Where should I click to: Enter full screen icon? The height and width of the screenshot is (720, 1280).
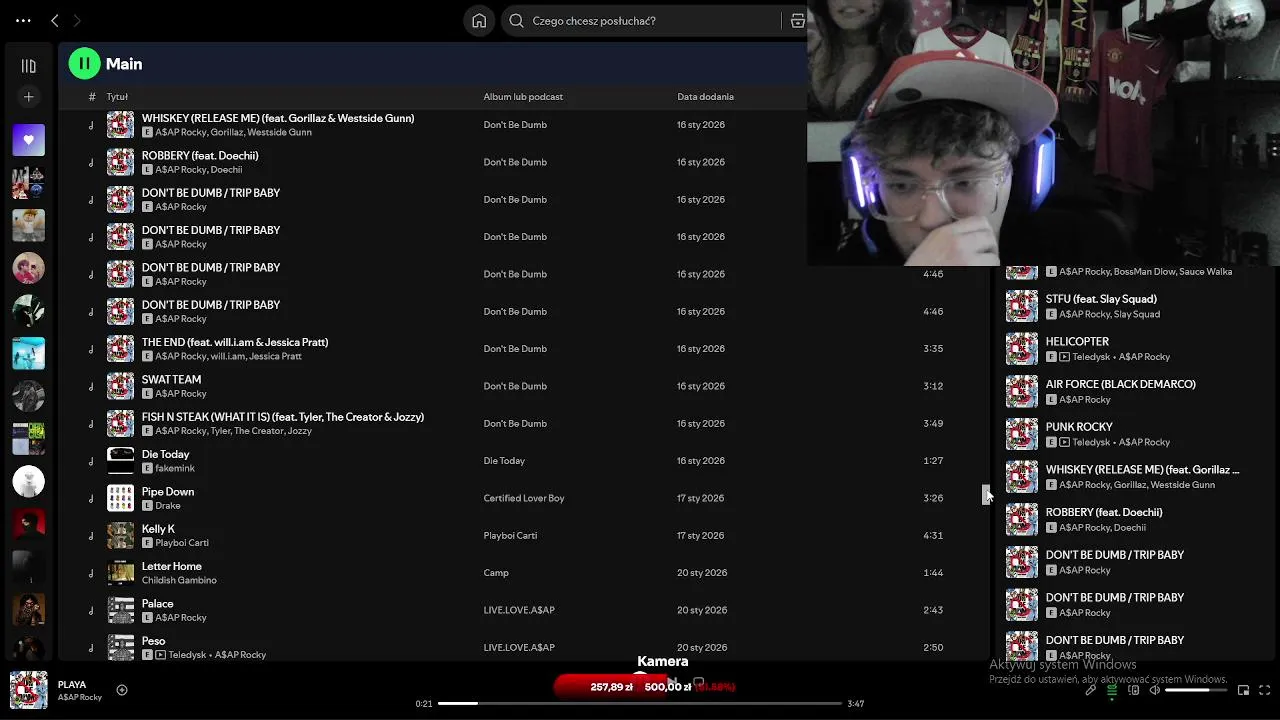coord(1265,690)
